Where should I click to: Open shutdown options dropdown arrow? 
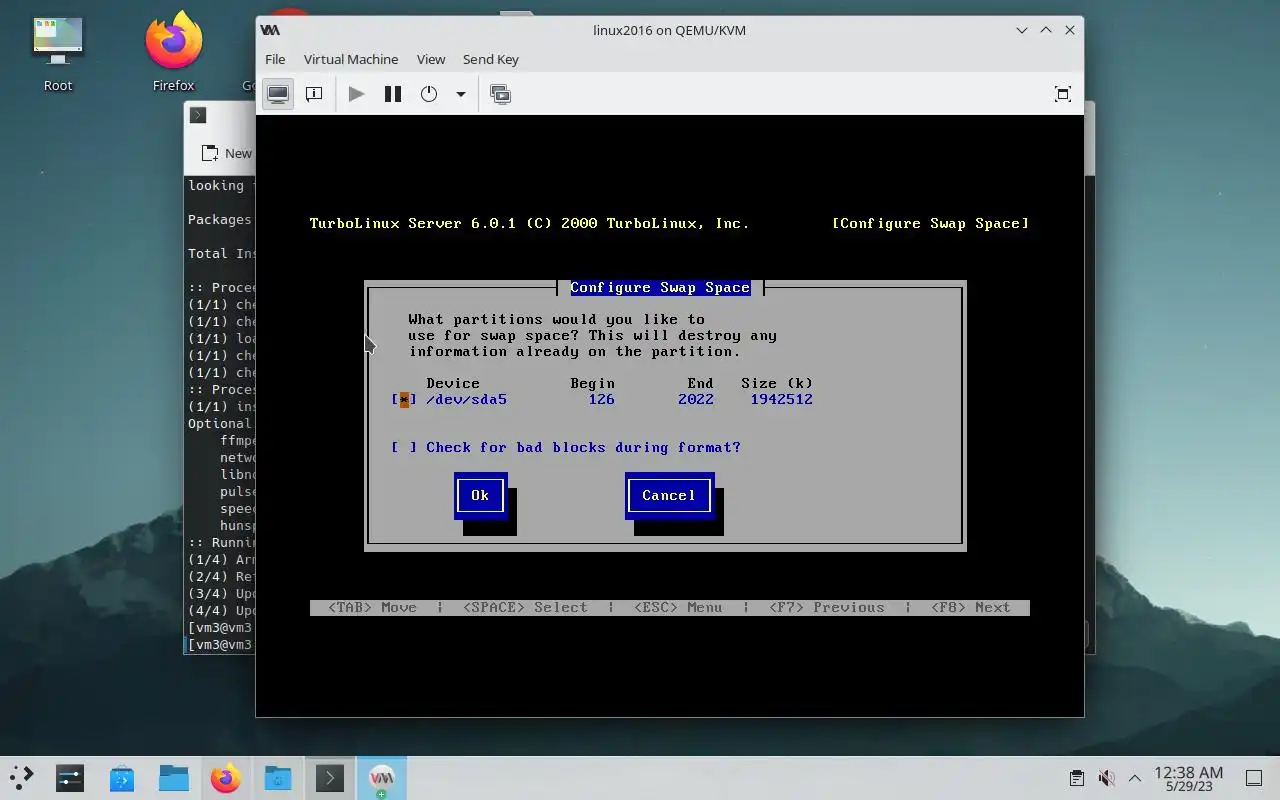[461, 94]
